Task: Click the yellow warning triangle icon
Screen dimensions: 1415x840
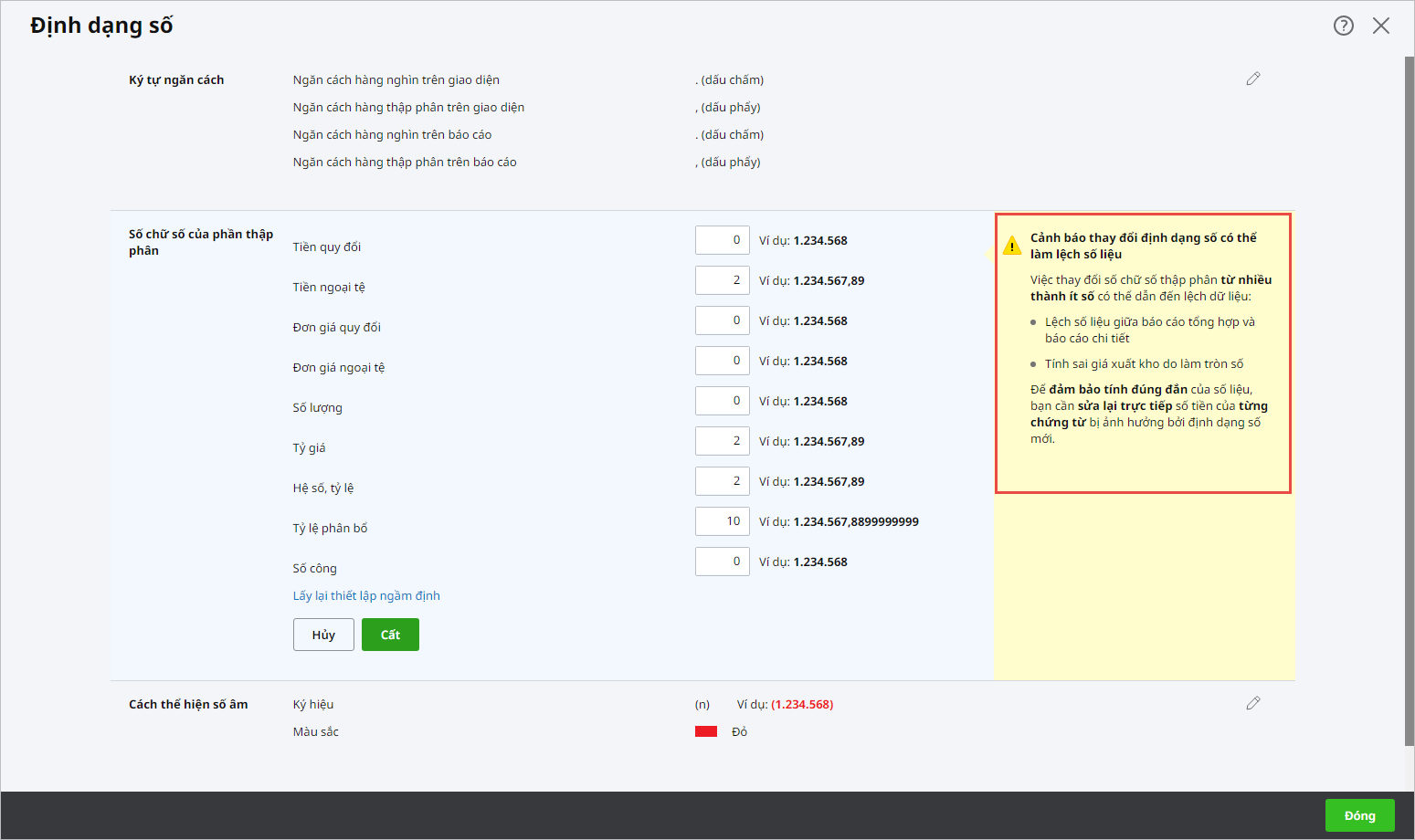Action: pyautogui.click(x=1011, y=246)
